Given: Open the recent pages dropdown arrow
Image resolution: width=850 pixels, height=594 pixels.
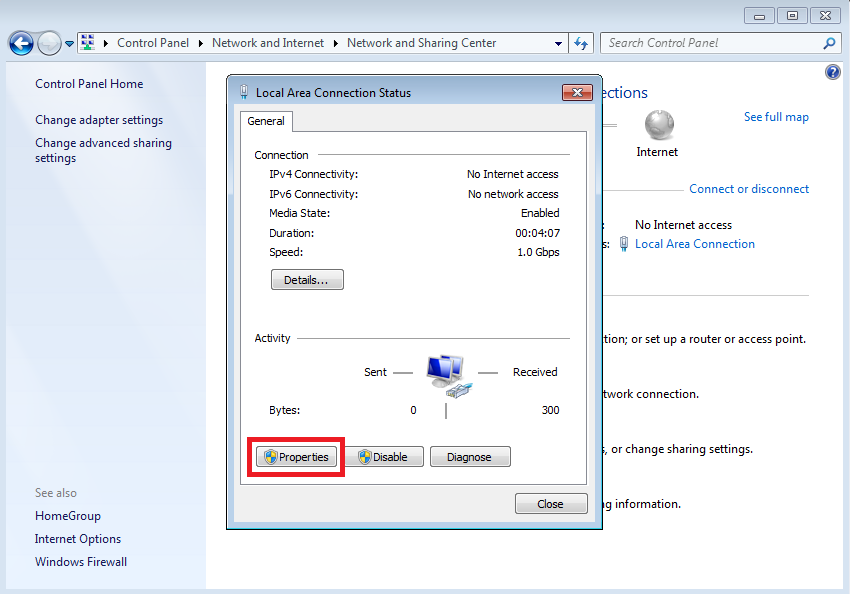Looking at the screenshot, I should point(69,44).
